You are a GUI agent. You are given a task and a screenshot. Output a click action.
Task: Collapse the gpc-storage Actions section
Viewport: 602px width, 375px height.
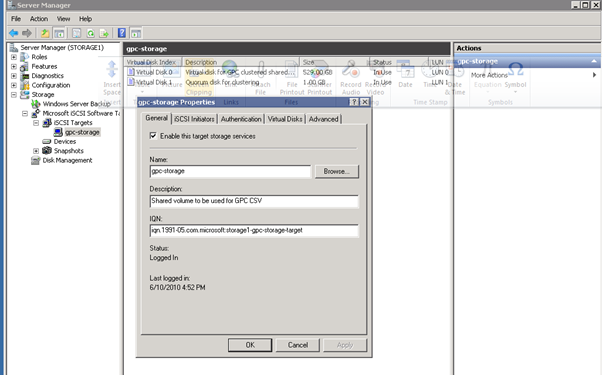pyautogui.click(x=594, y=61)
